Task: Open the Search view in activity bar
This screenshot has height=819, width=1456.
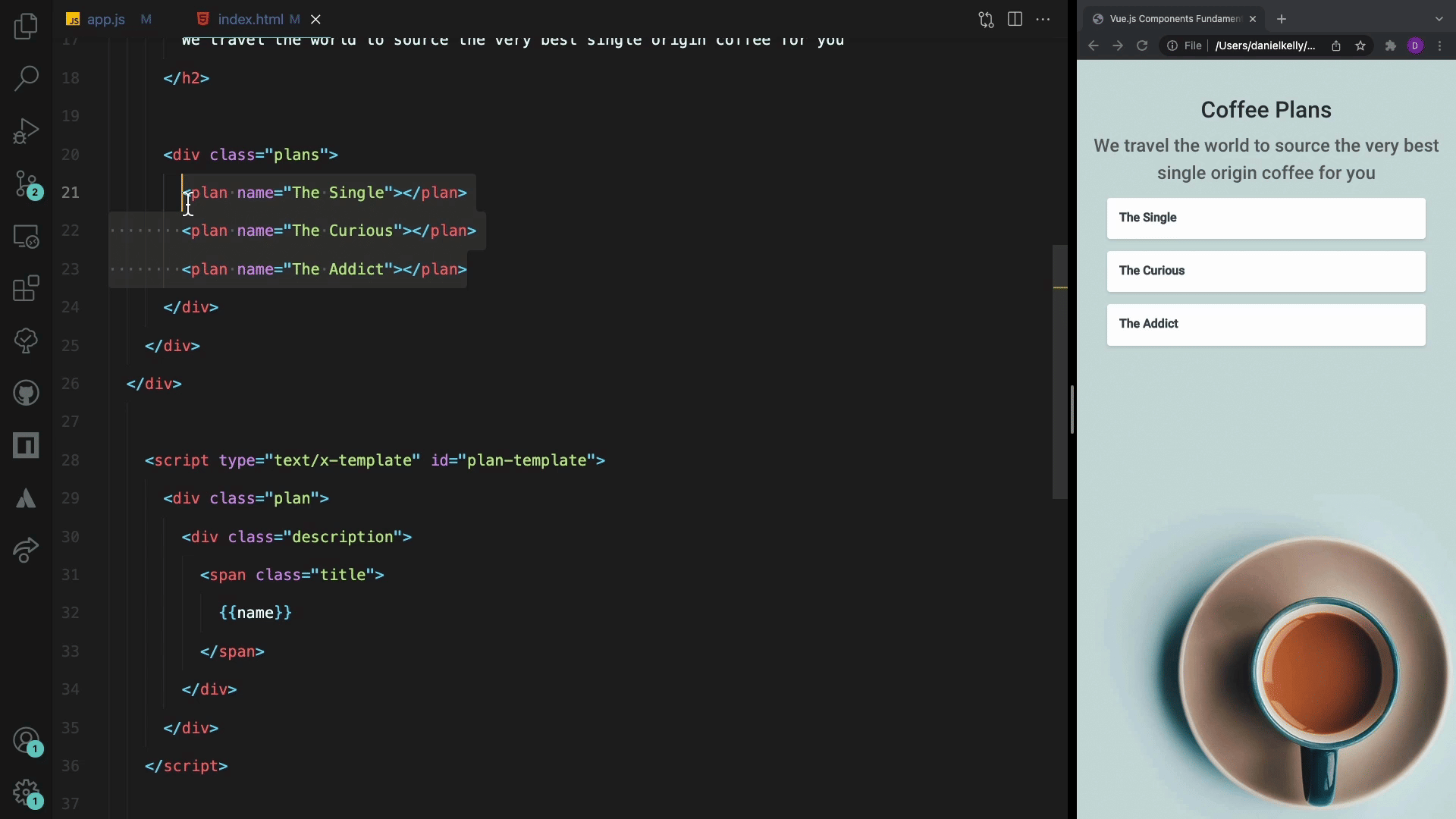Action: click(x=26, y=78)
